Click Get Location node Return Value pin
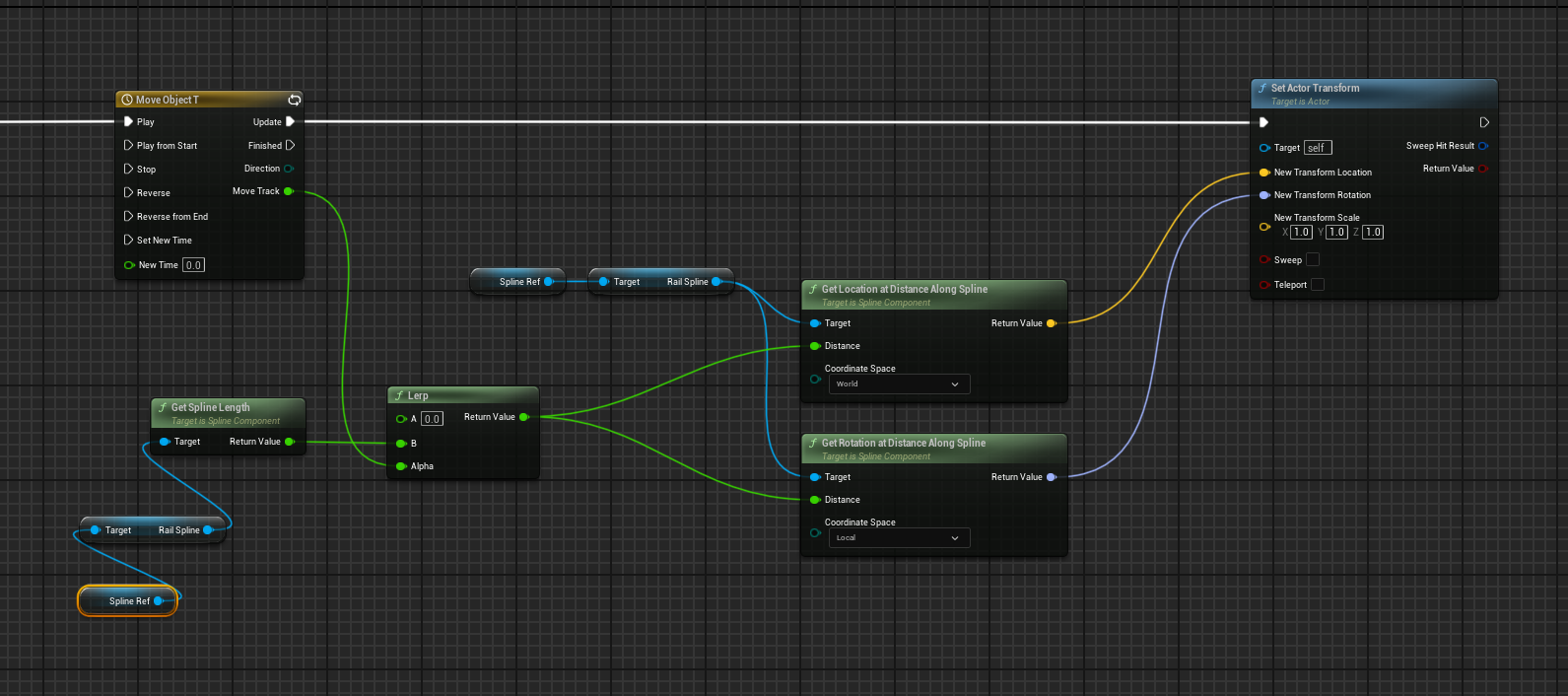The image size is (1568, 696). (x=1052, y=323)
